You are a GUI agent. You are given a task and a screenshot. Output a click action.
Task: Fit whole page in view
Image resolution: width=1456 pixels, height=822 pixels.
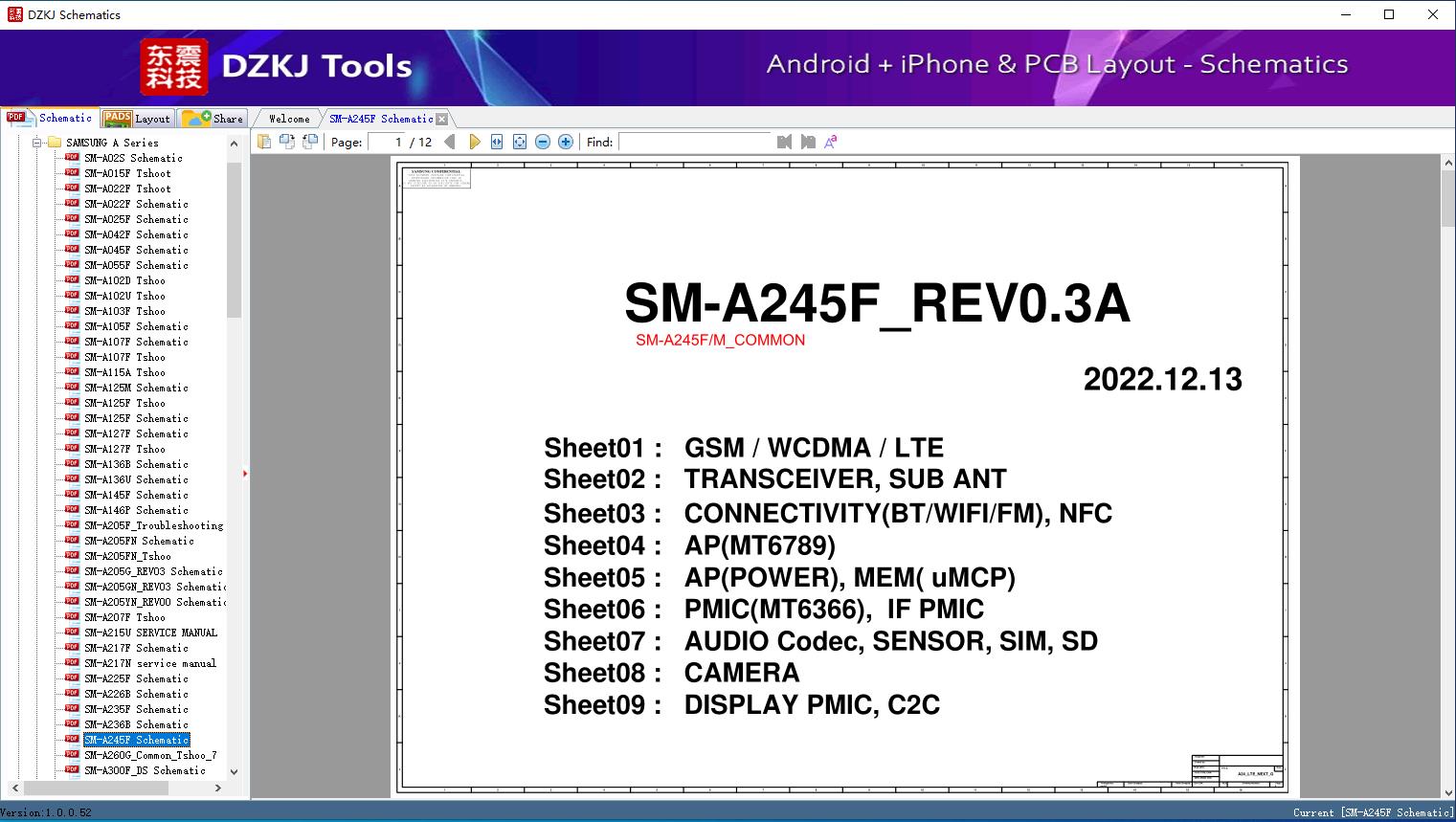[520, 142]
